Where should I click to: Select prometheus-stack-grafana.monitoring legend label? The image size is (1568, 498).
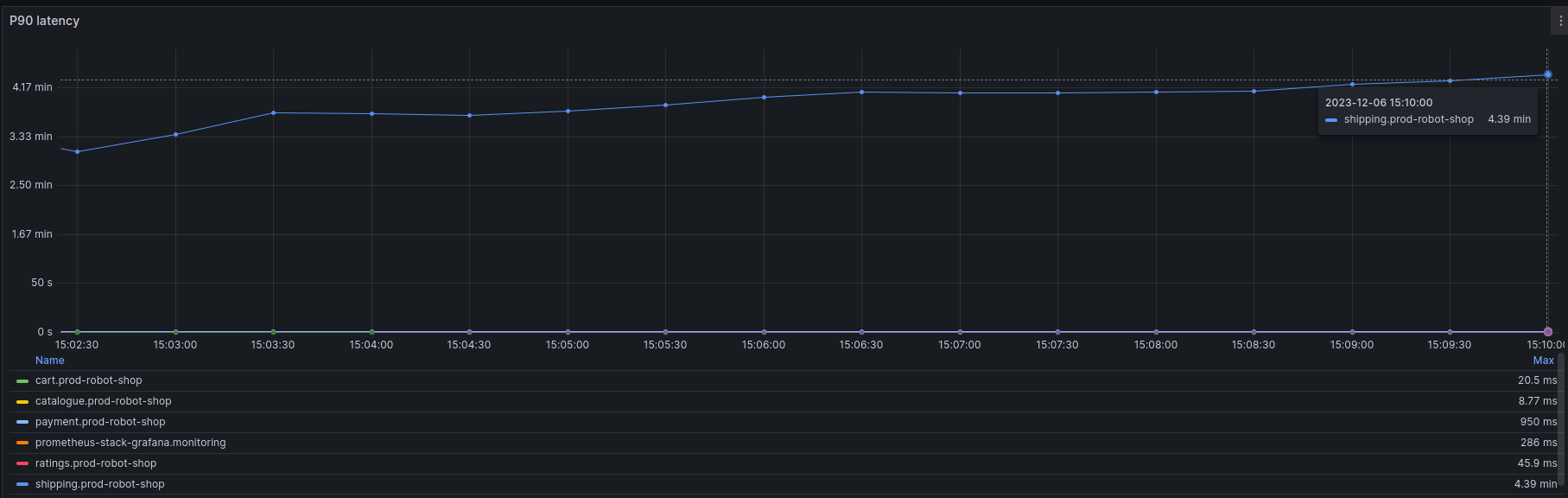click(x=130, y=443)
